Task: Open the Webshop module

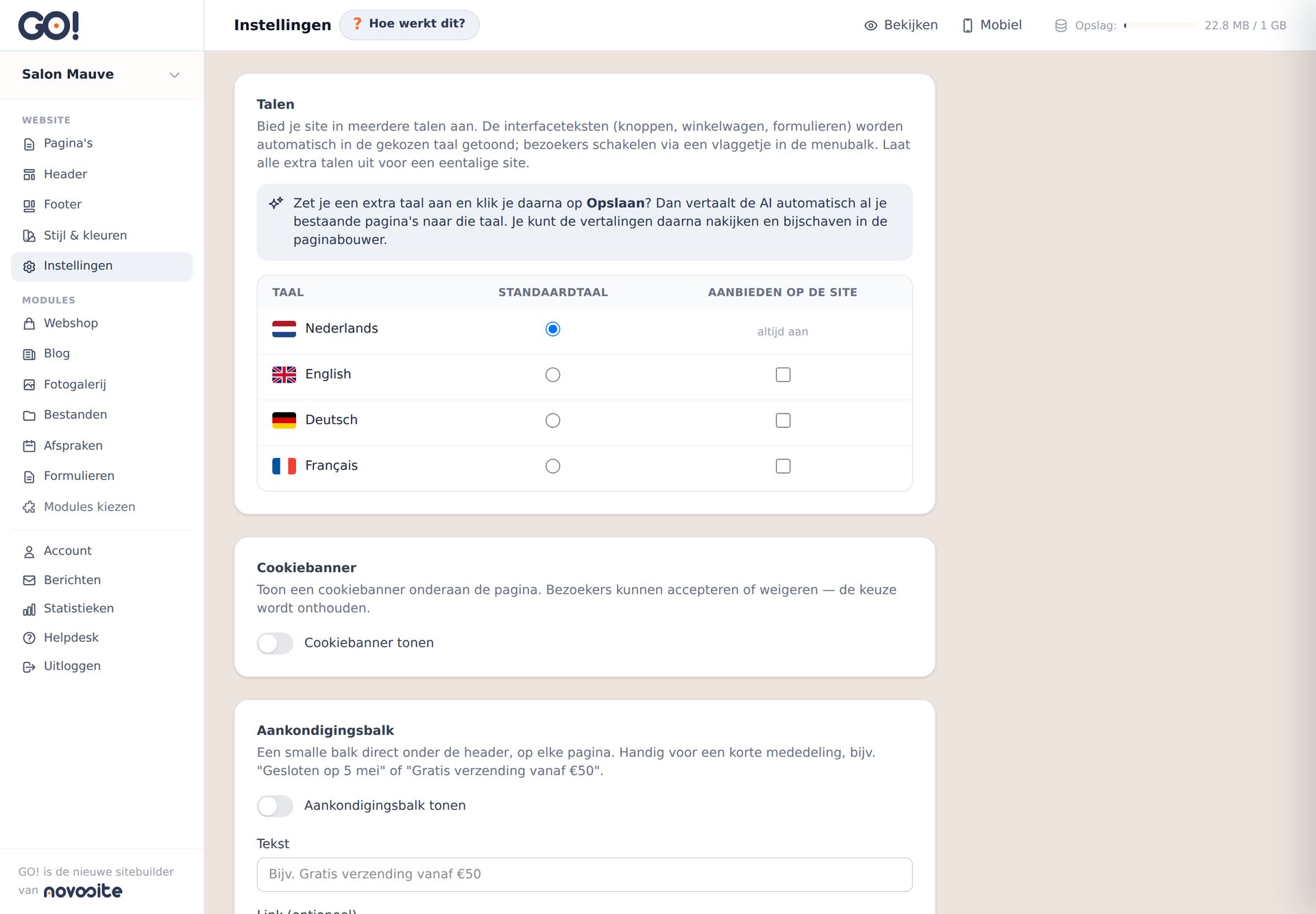Action: click(x=101, y=323)
